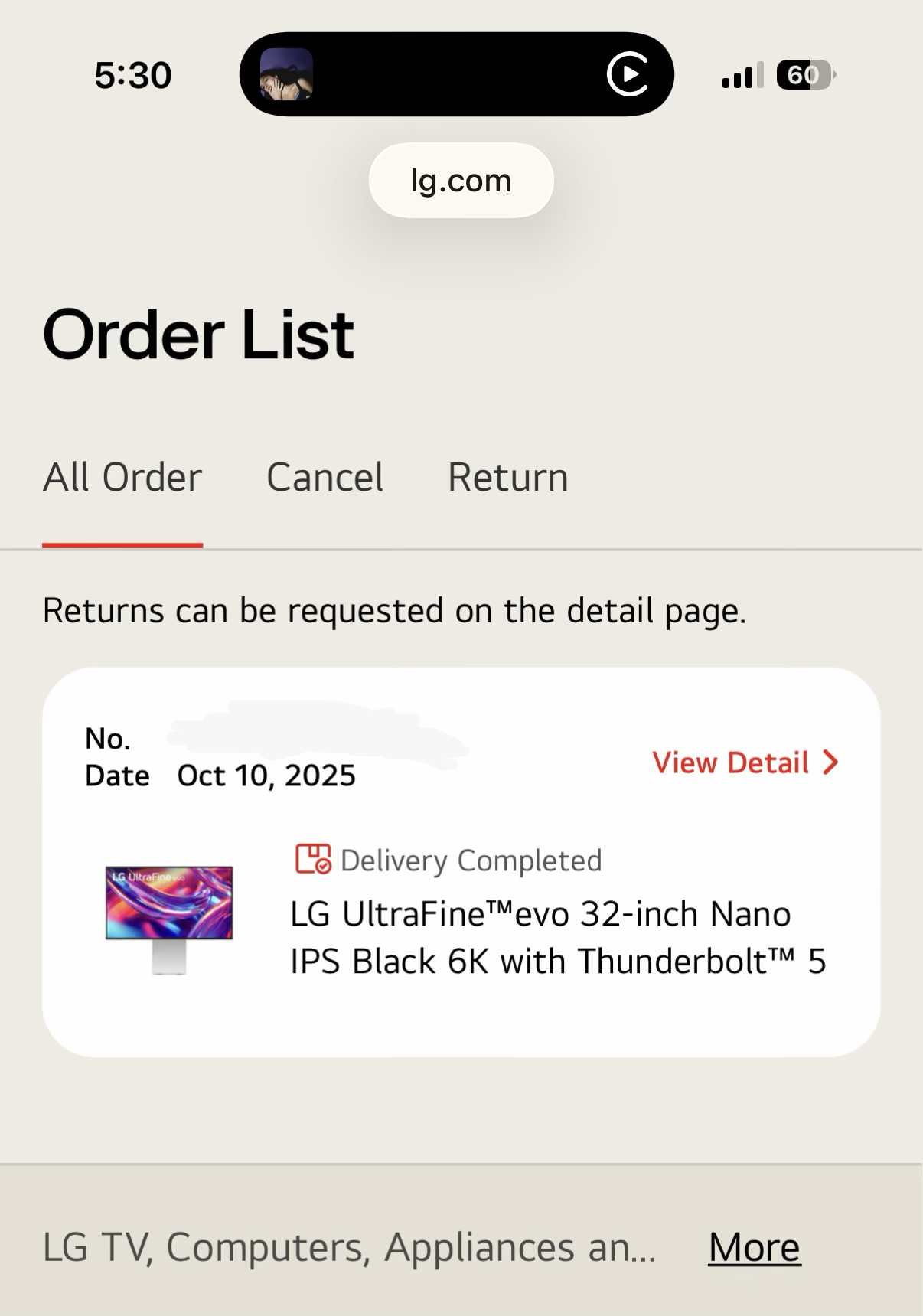Open the Cancel tab

tap(325, 478)
